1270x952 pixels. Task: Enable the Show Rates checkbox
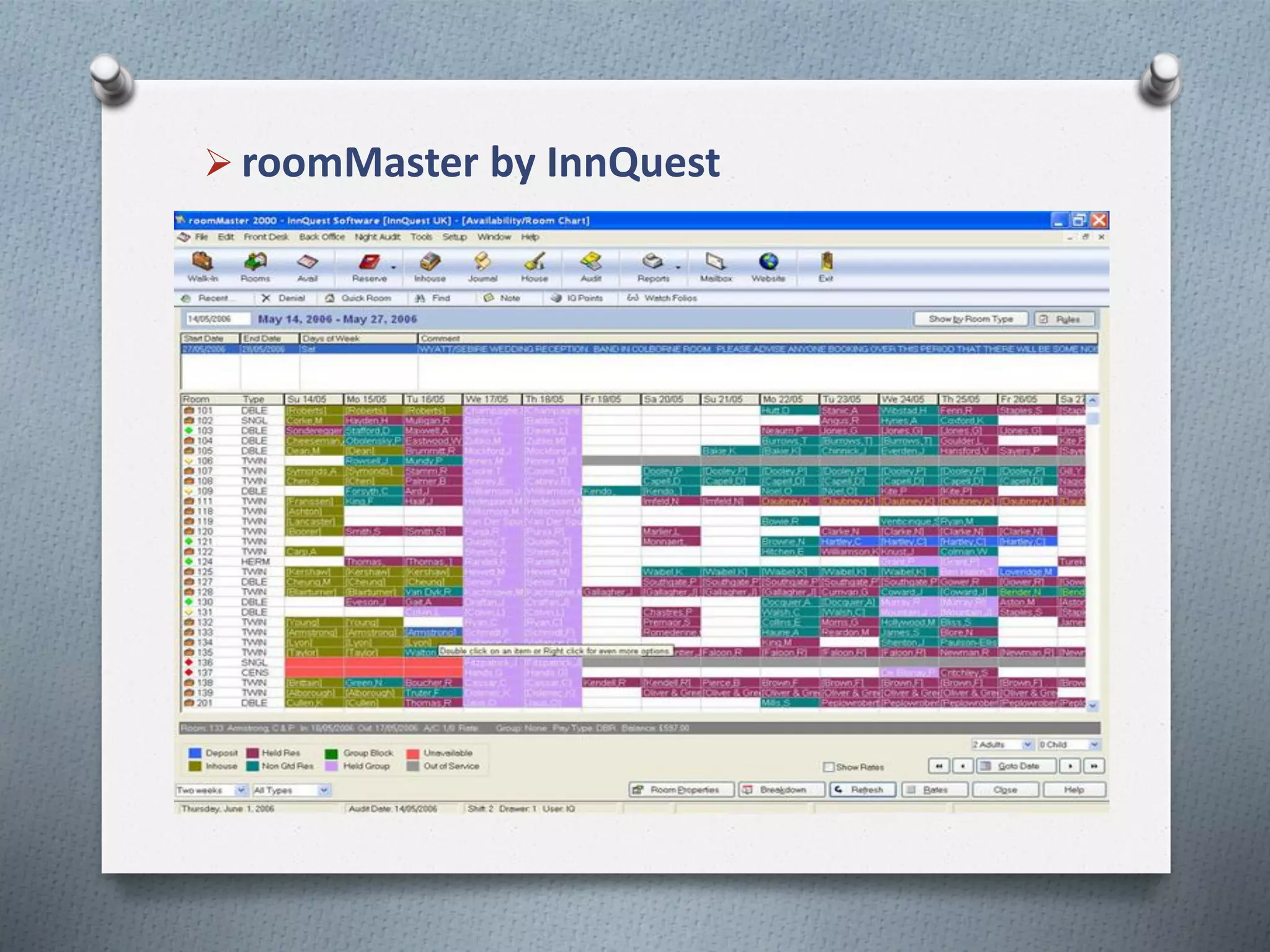tap(828, 767)
